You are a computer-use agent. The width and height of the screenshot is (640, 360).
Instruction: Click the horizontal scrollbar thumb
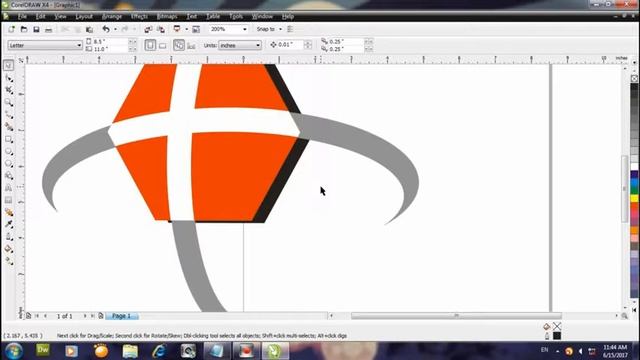[x=456, y=316]
